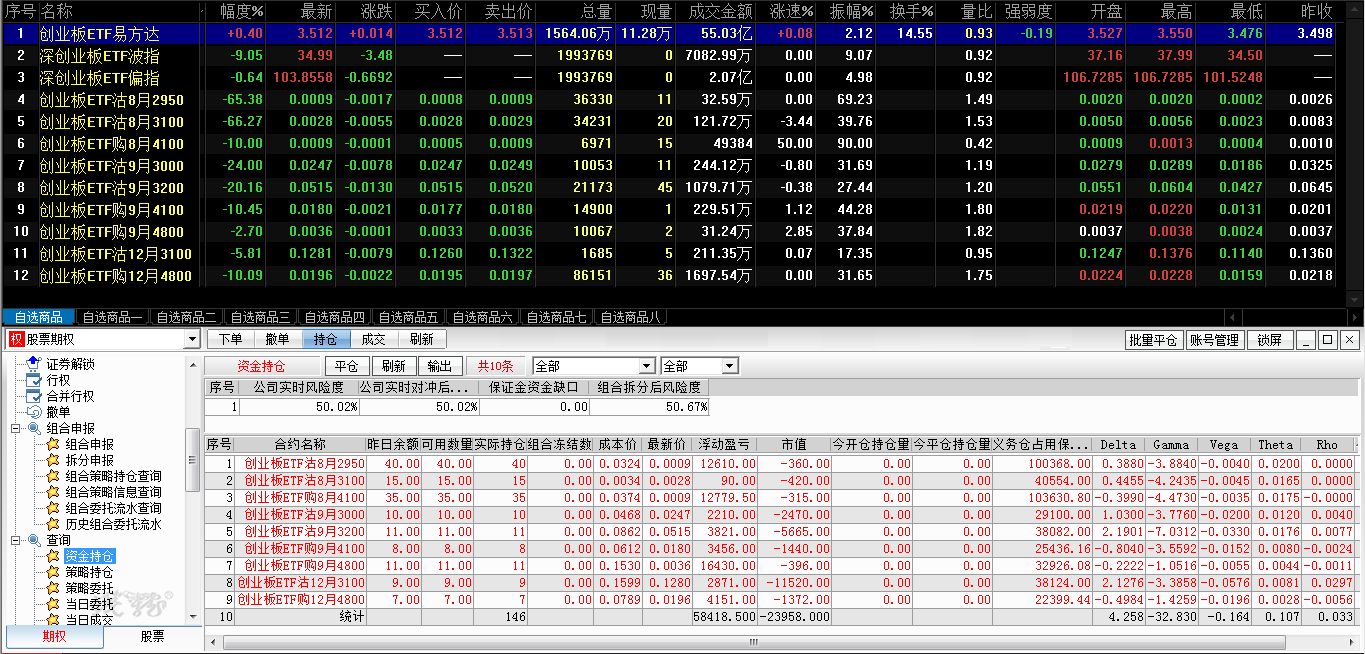Image resolution: width=1365 pixels, height=654 pixels.
Task: Collapse the 组合申报 tree node
Action: click(x=16, y=428)
